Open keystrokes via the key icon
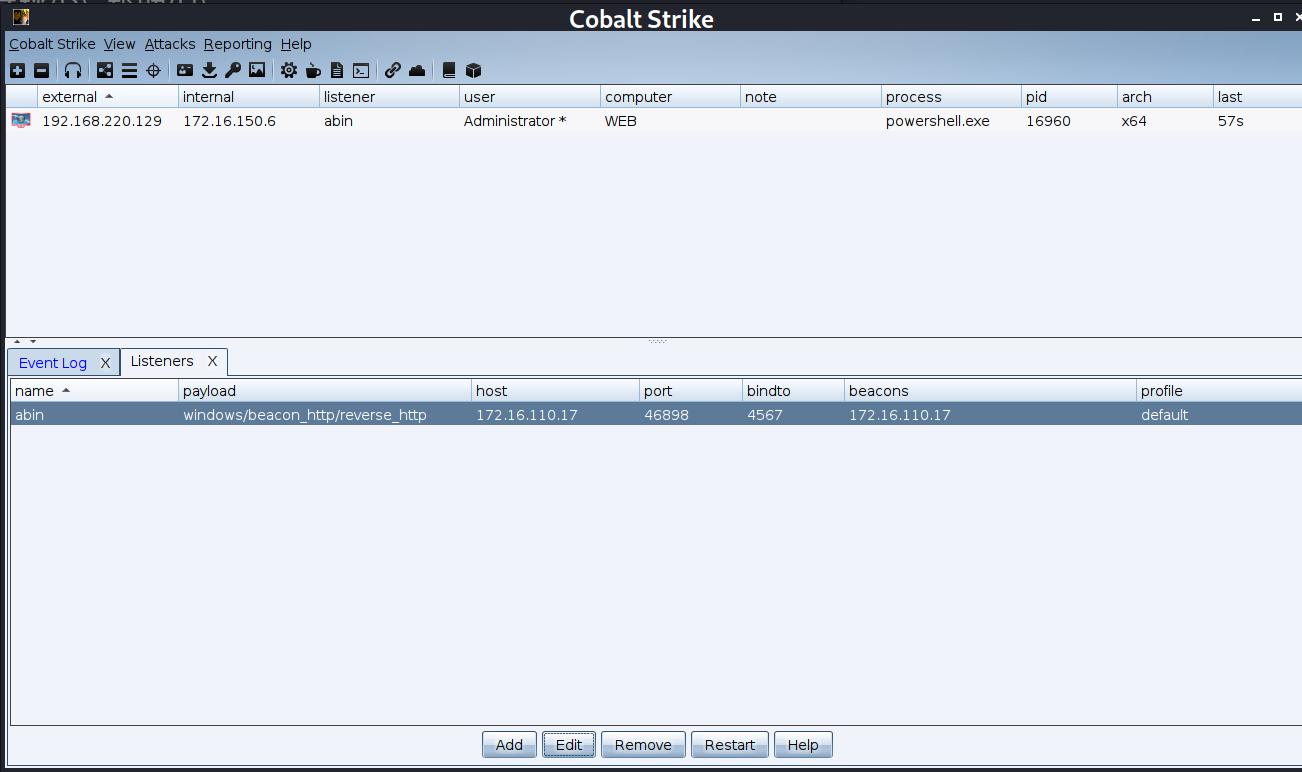 [233, 70]
